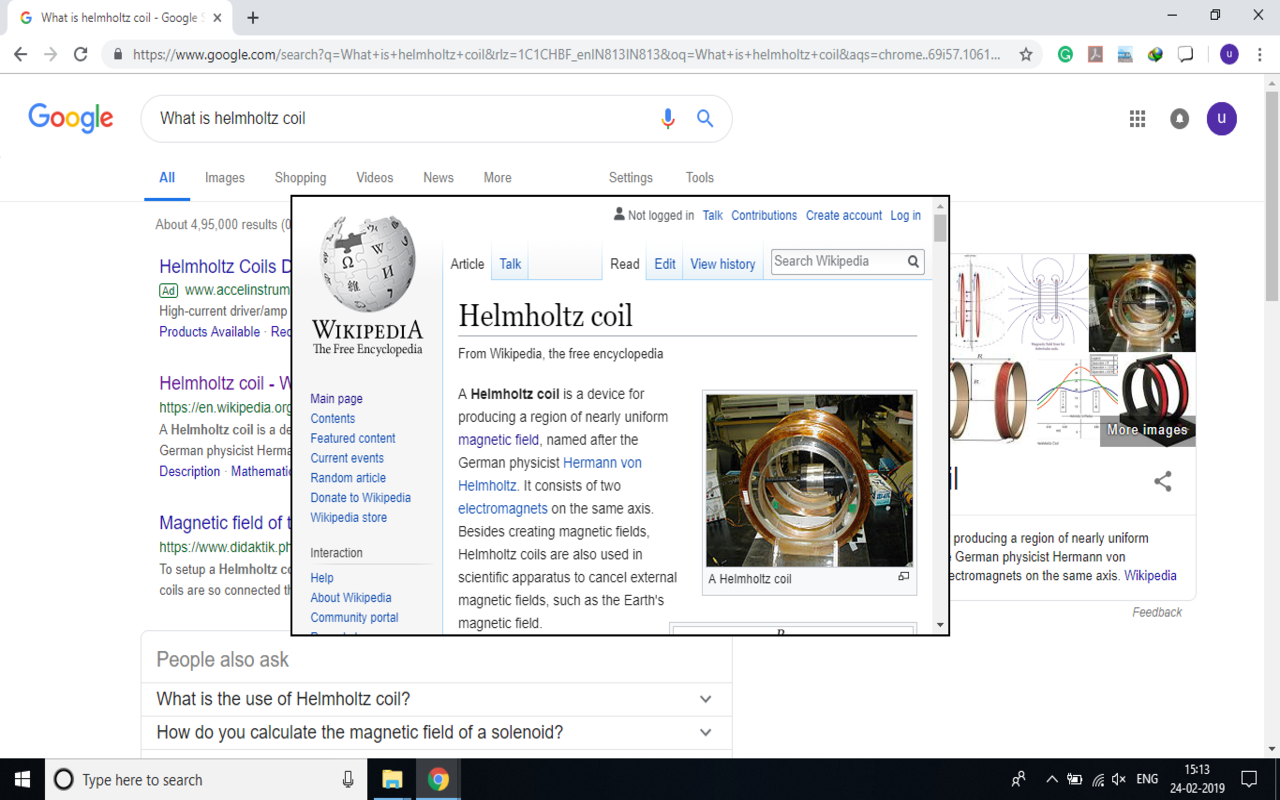Click the Wikipedia Log in link

[x=905, y=216]
